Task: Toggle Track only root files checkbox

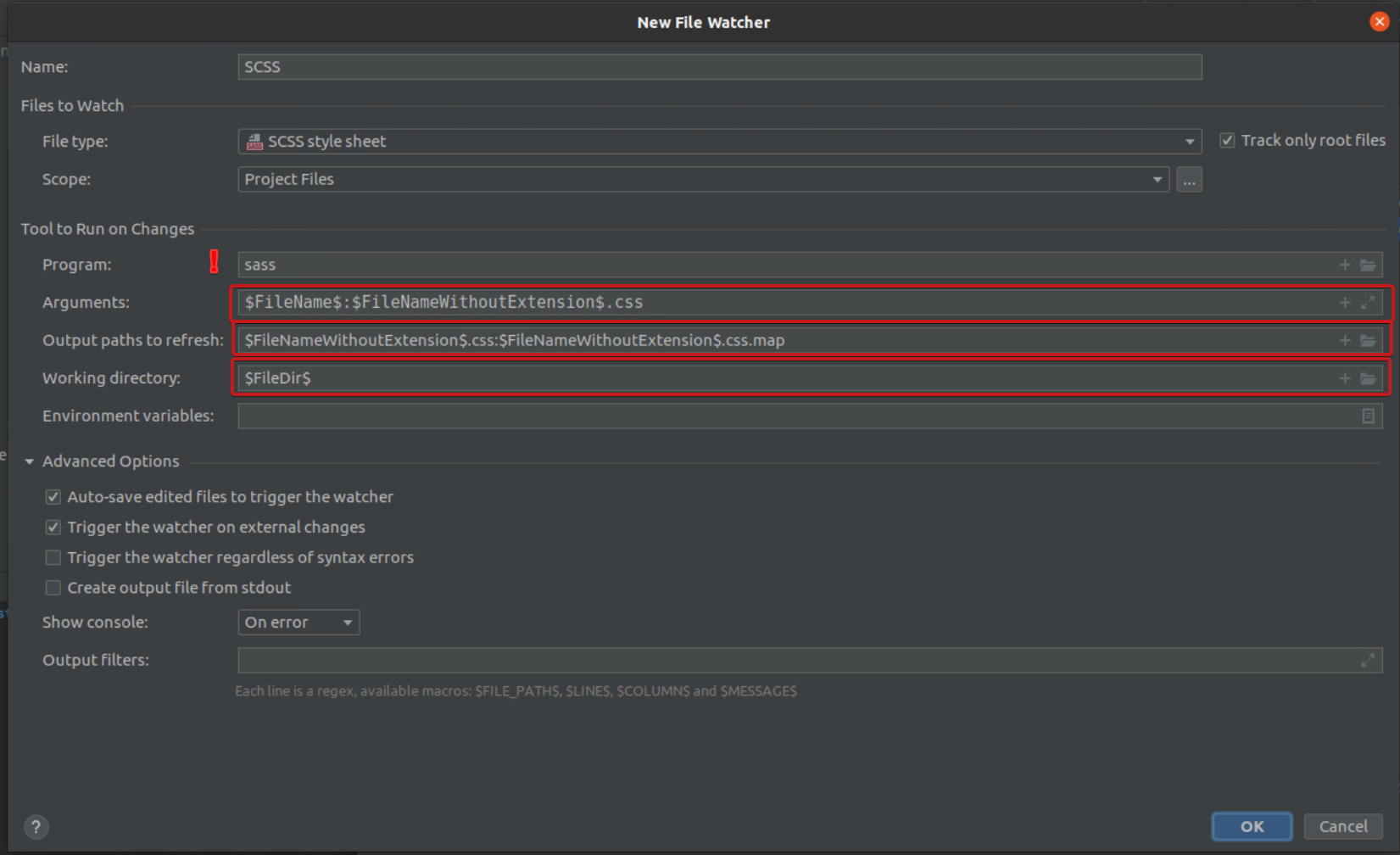Action: [1227, 141]
